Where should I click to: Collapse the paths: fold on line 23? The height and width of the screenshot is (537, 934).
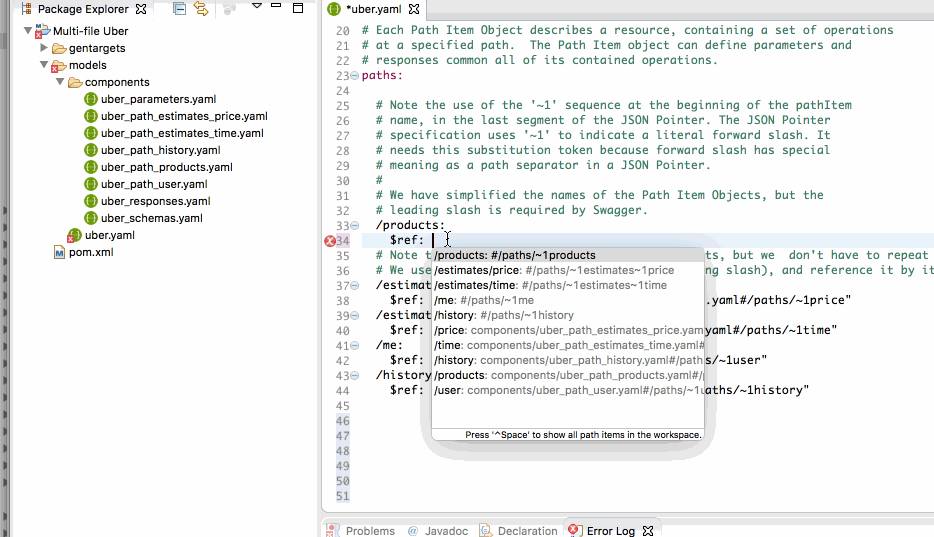pos(354,76)
